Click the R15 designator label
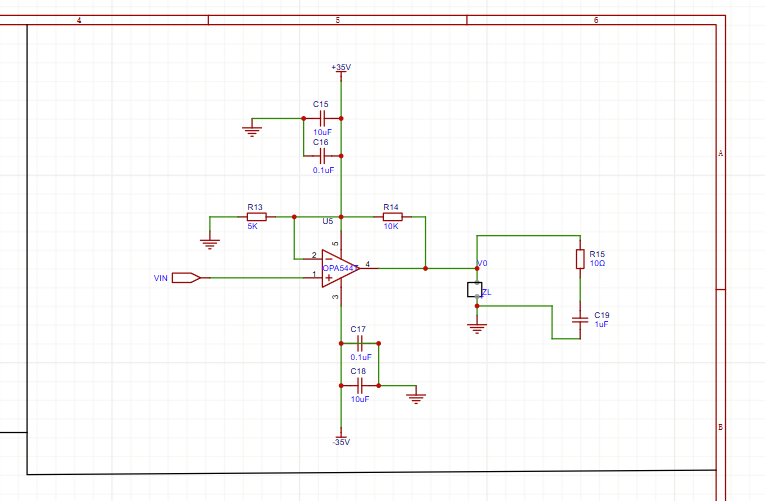765x501 pixels. 597,254
